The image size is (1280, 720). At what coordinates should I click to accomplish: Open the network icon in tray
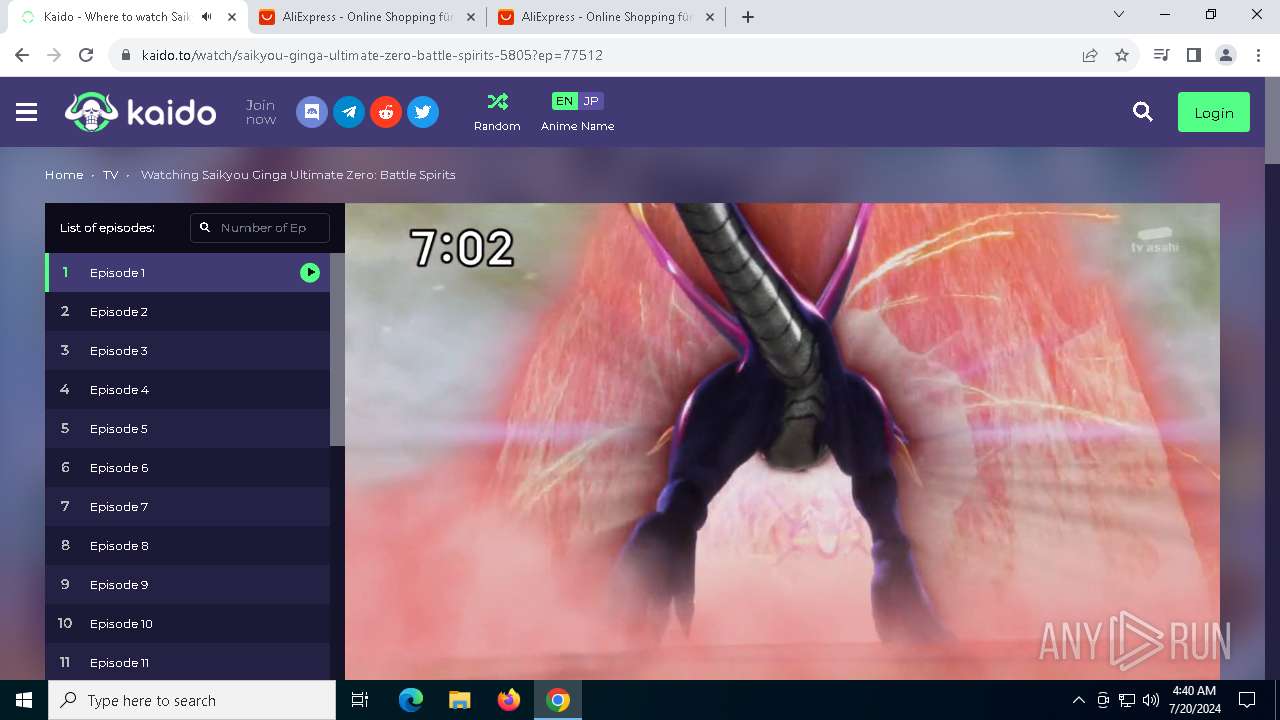(1127, 700)
